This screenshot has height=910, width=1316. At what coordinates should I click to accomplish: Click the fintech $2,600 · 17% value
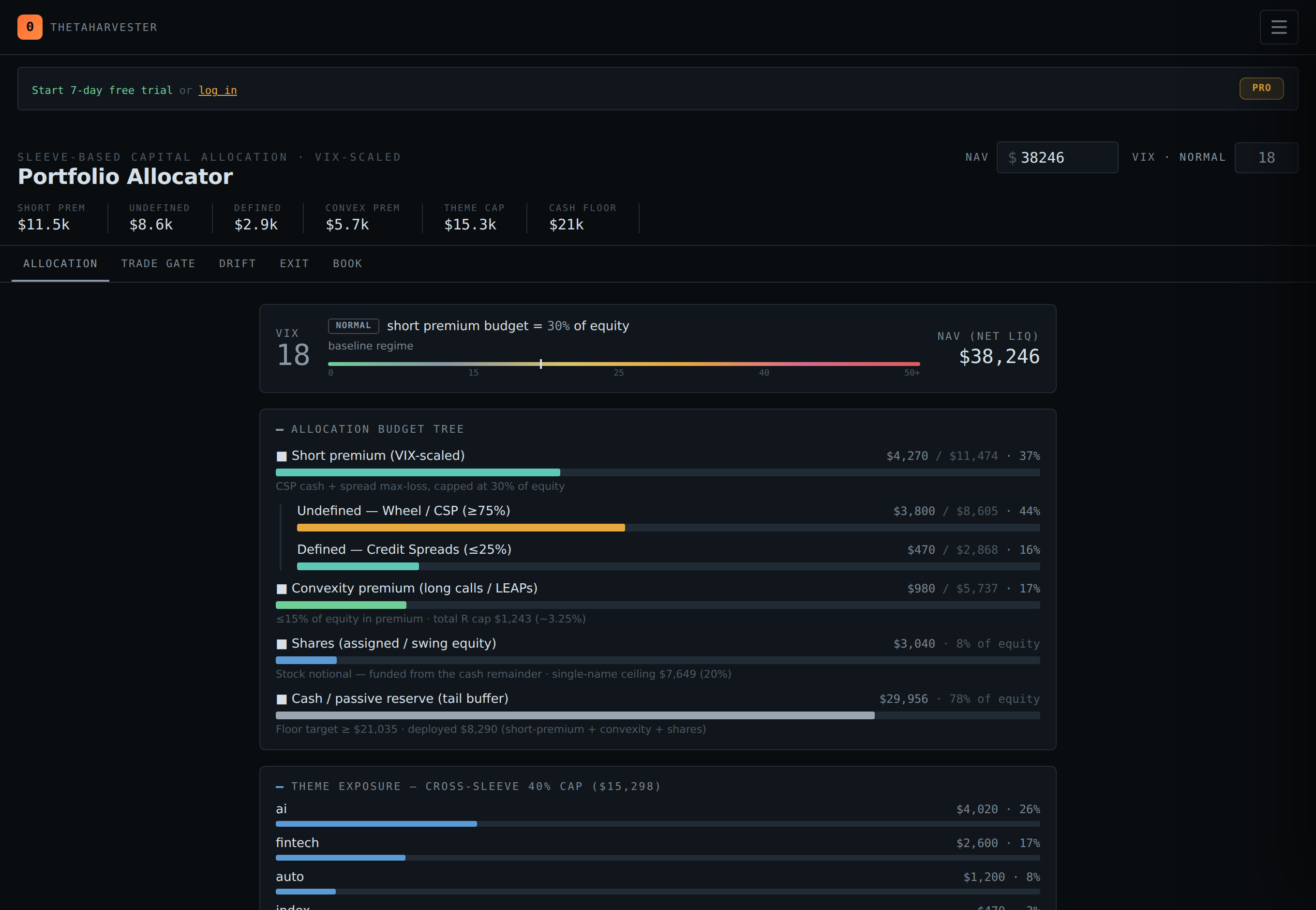(998, 843)
